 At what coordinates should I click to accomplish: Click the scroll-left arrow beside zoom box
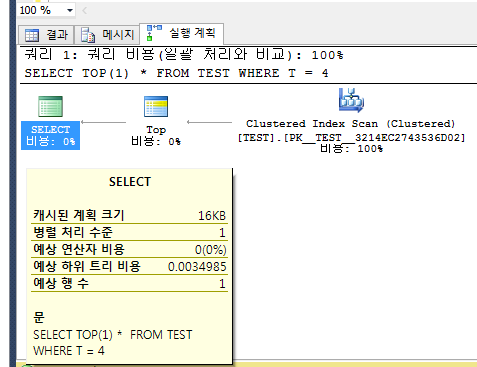pos(84,11)
